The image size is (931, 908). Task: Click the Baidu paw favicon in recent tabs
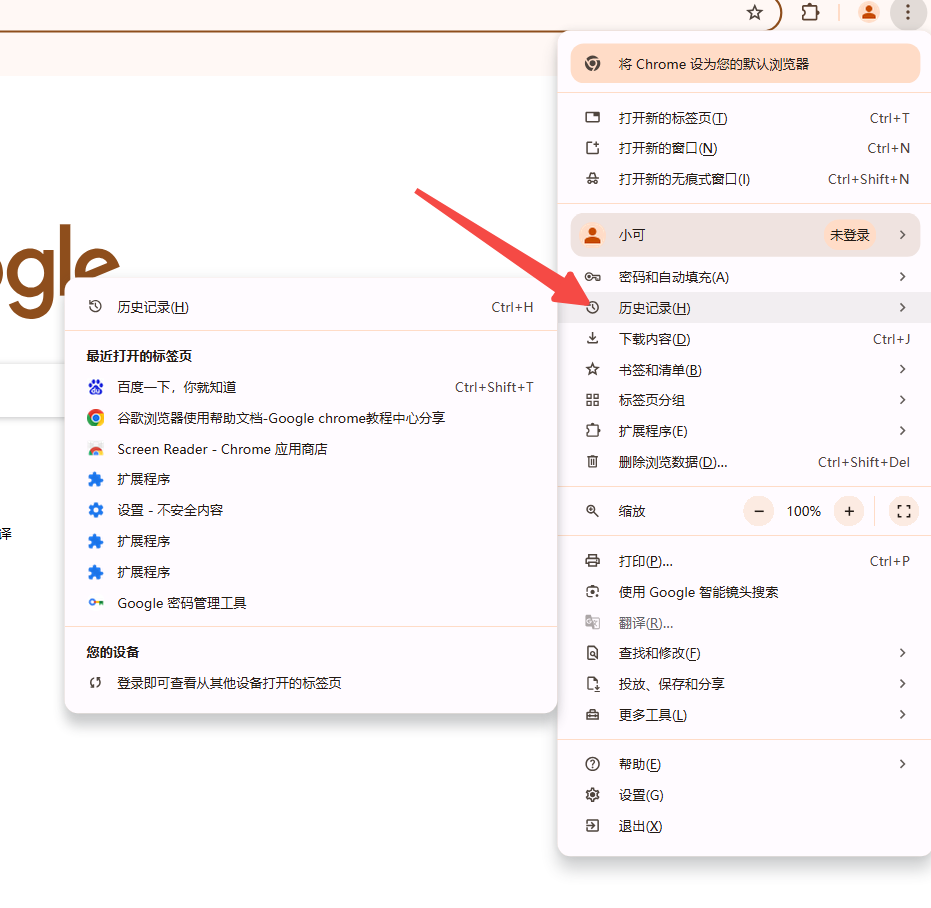pyautogui.click(x=96, y=387)
